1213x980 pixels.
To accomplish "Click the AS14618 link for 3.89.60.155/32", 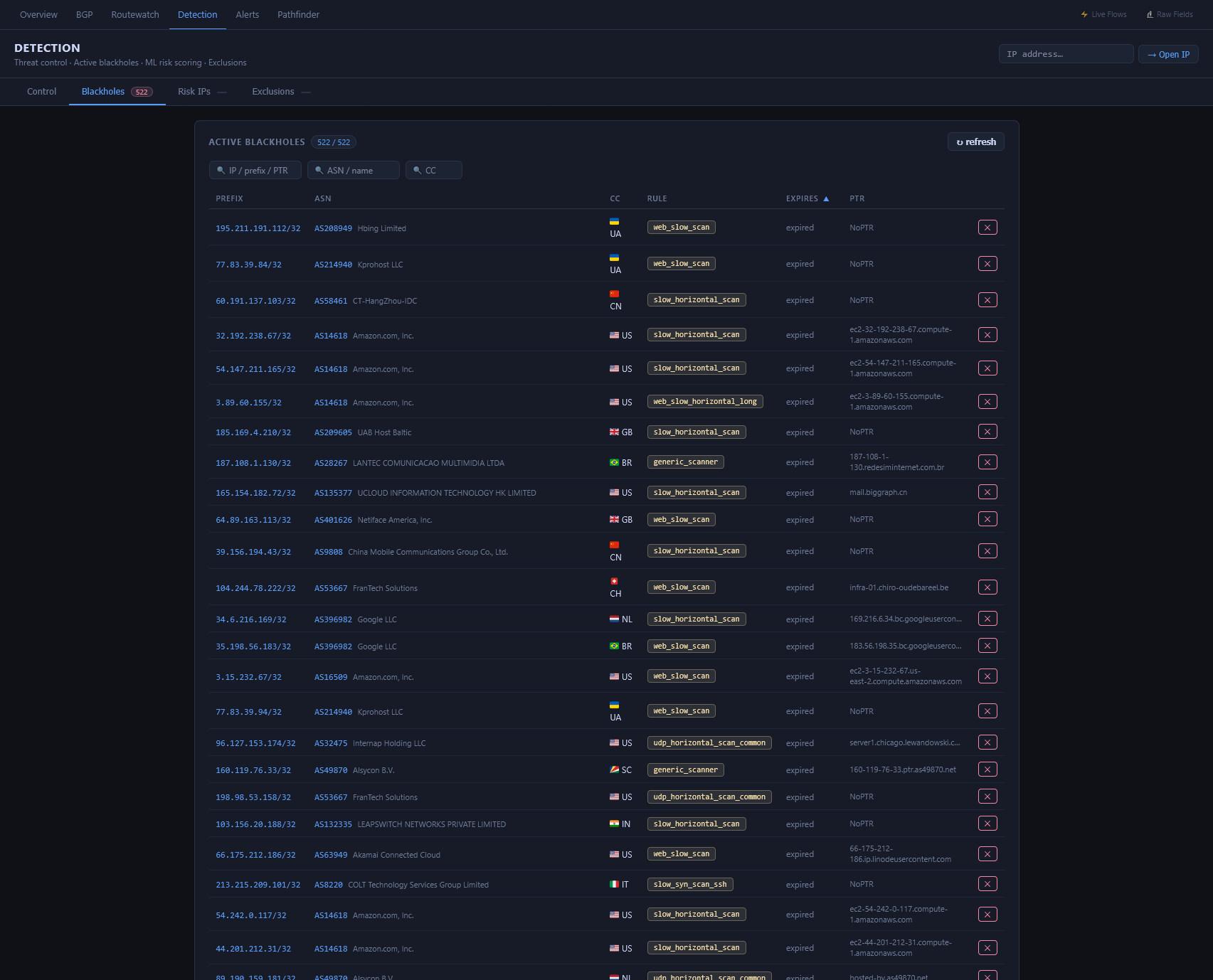I will [x=331, y=403].
